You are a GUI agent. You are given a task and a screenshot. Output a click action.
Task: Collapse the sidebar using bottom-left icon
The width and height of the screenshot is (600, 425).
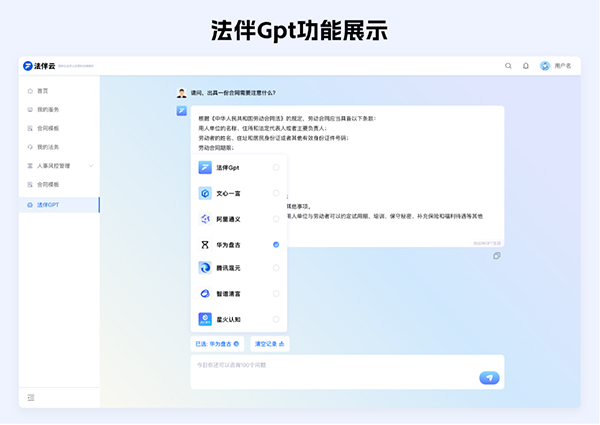coord(31,397)
